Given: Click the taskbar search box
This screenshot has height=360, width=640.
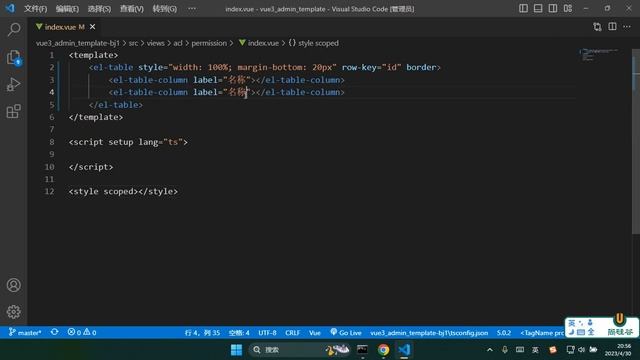Looking at the screenshot, I should tap(300, 350).
